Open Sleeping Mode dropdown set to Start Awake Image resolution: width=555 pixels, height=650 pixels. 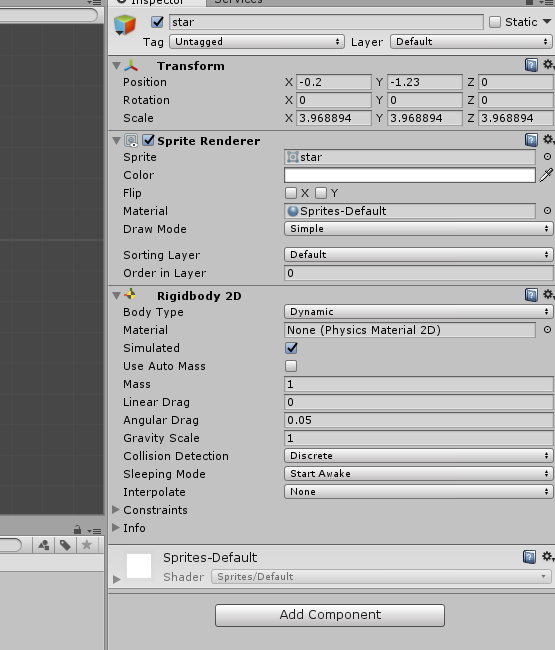pyautogui.click(x=419, y=473)
